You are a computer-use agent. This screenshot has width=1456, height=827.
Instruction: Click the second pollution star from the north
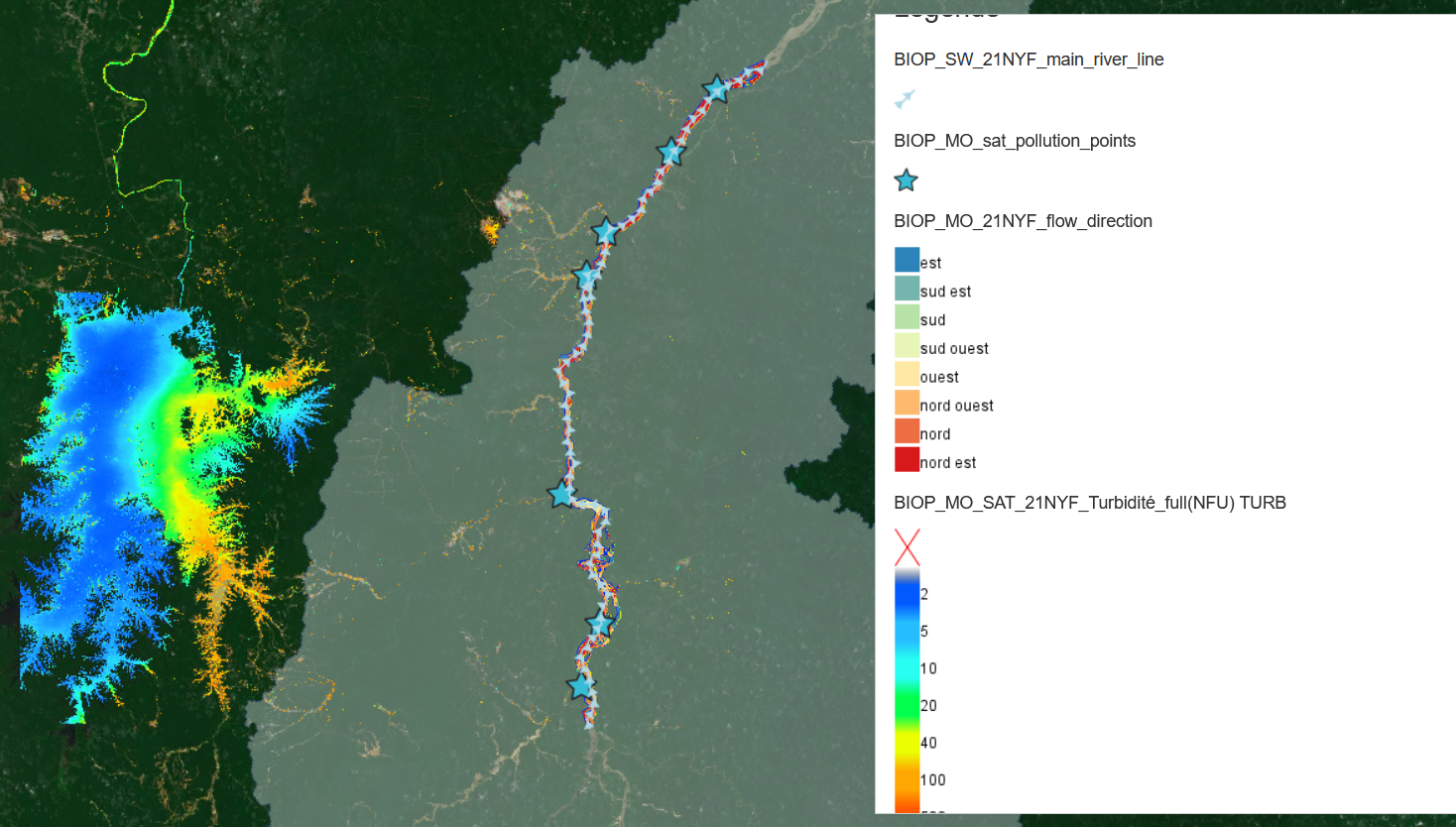point(671,152)
